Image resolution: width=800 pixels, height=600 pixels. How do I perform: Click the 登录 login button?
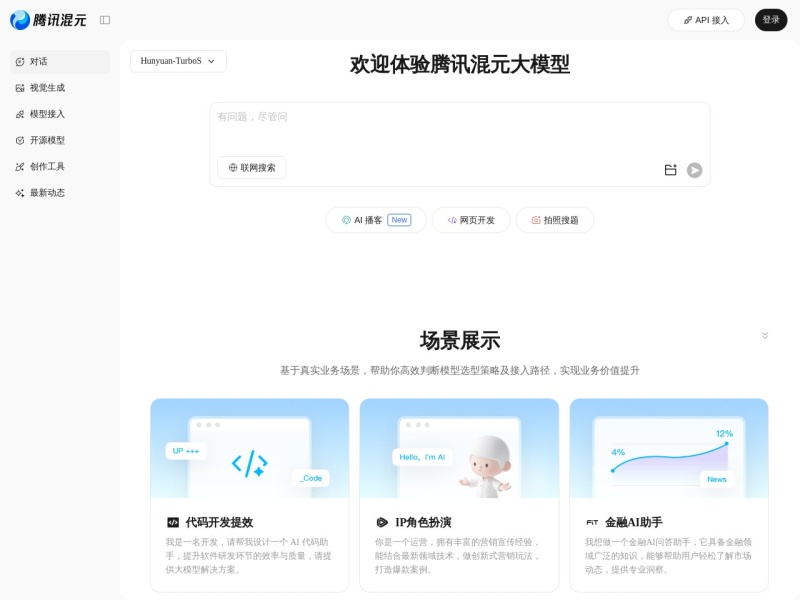(x=771, y=20)
